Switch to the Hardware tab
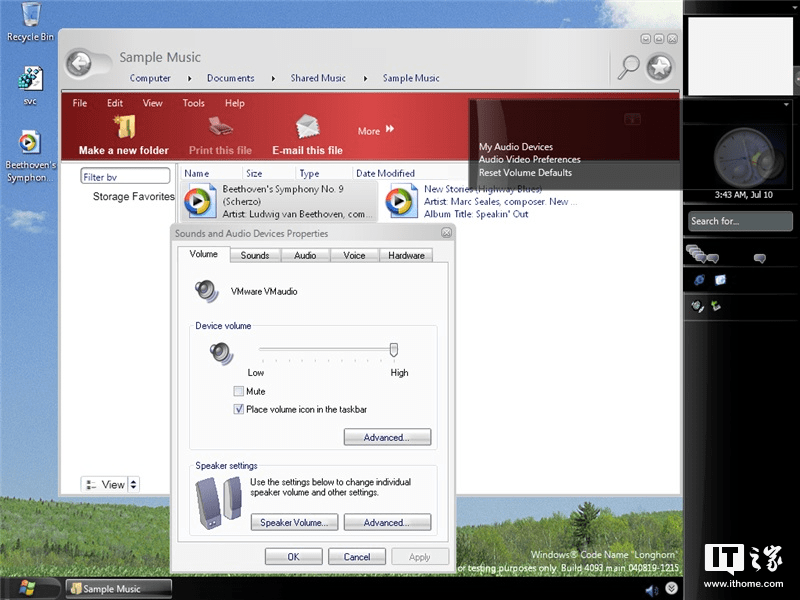The height and width of the screenshot is (600, 800). [406, 255]
